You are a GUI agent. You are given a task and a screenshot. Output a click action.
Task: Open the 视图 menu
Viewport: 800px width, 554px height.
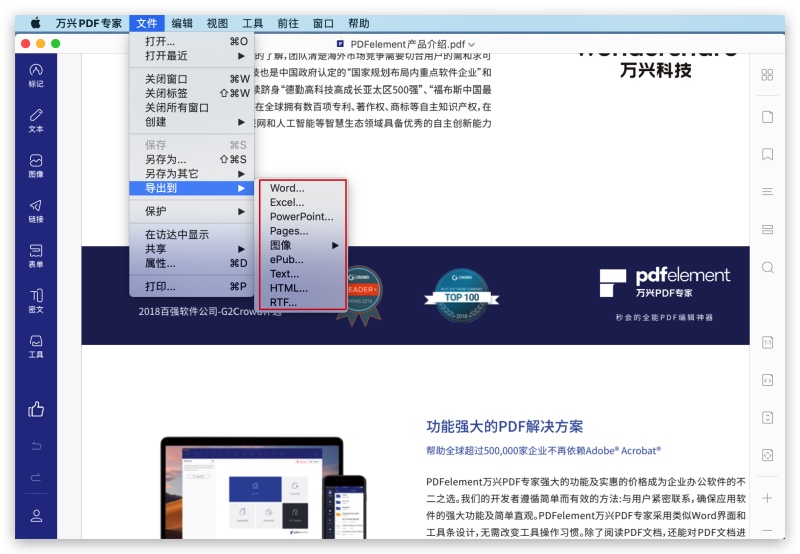coord(217,23)
